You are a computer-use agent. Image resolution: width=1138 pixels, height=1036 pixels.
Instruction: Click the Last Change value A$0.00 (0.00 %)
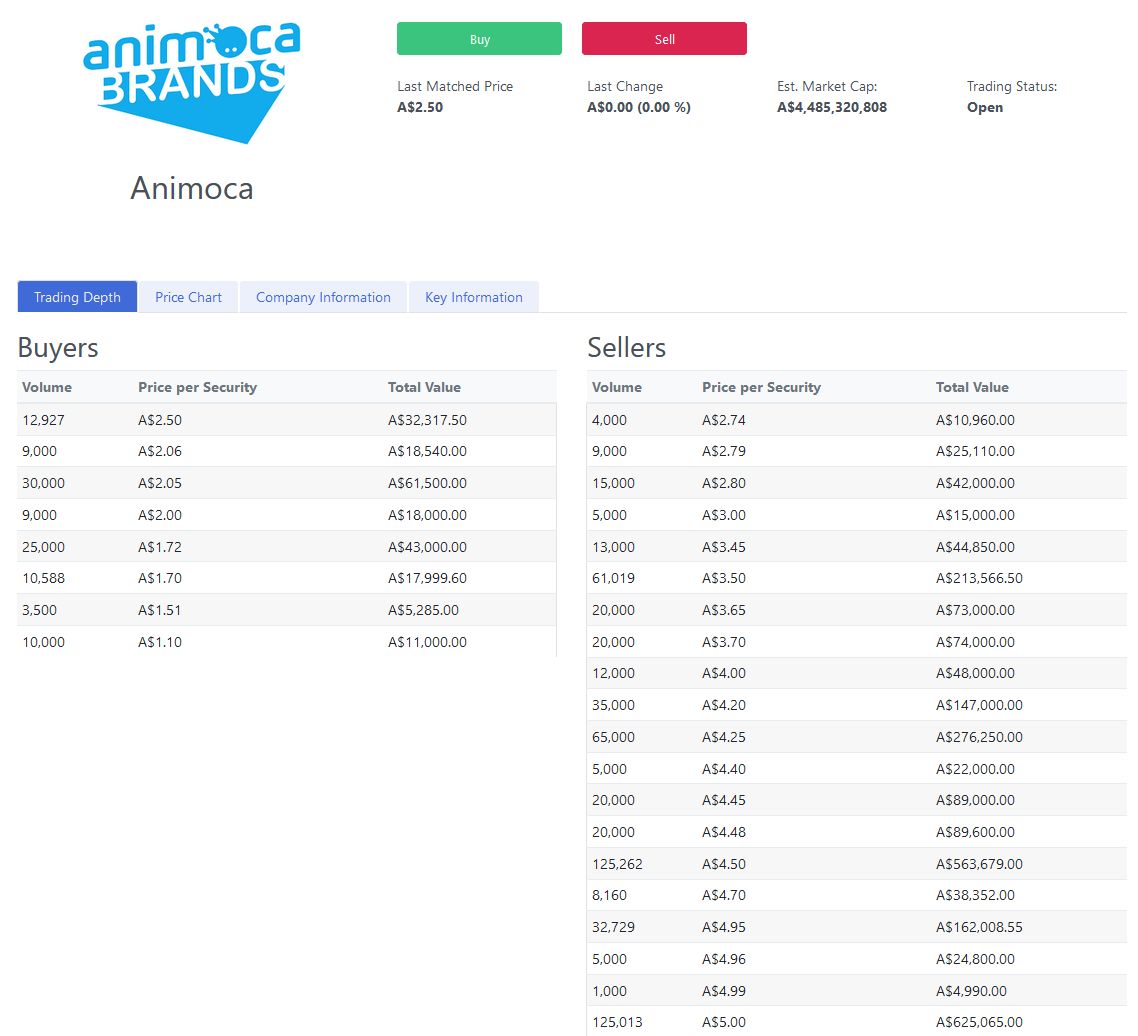639,107
